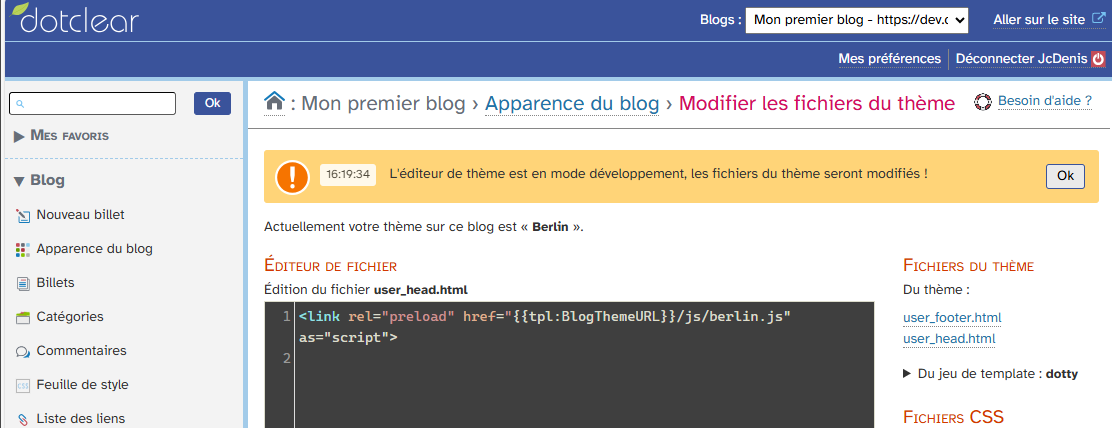
Task: Click the Feuille de style CSS icon
Action: [x=23, y=385]
